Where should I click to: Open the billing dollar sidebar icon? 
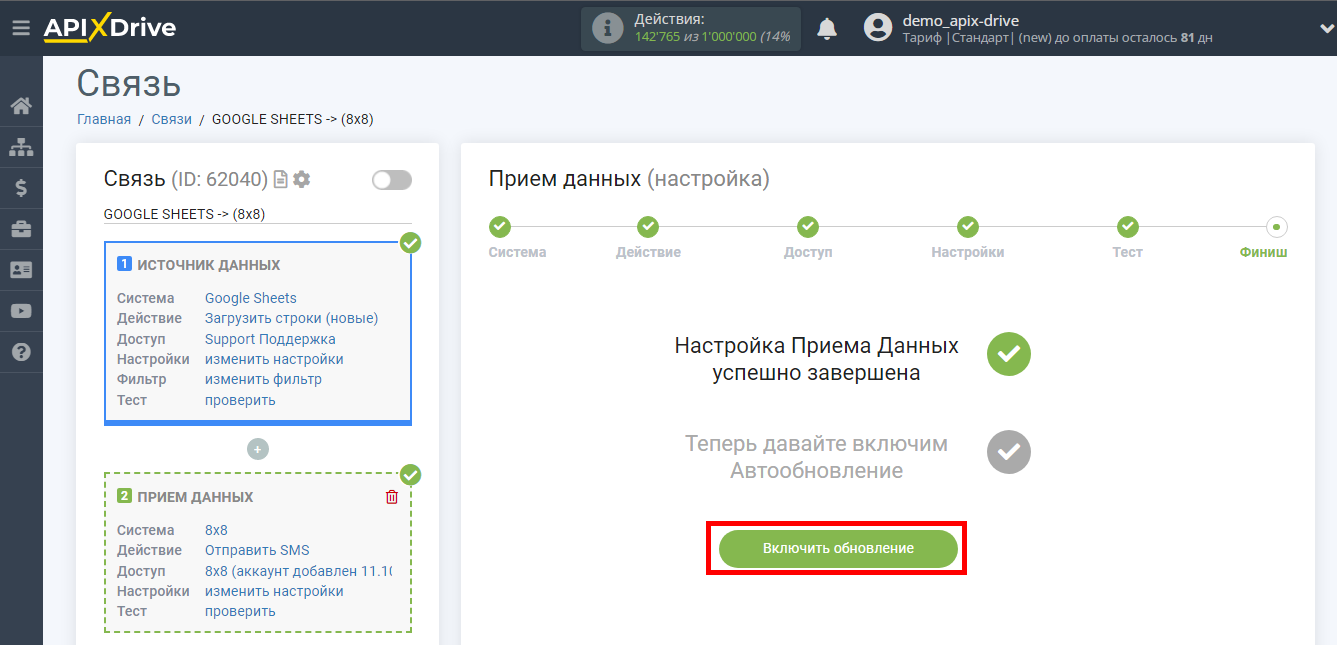(21, 188)
